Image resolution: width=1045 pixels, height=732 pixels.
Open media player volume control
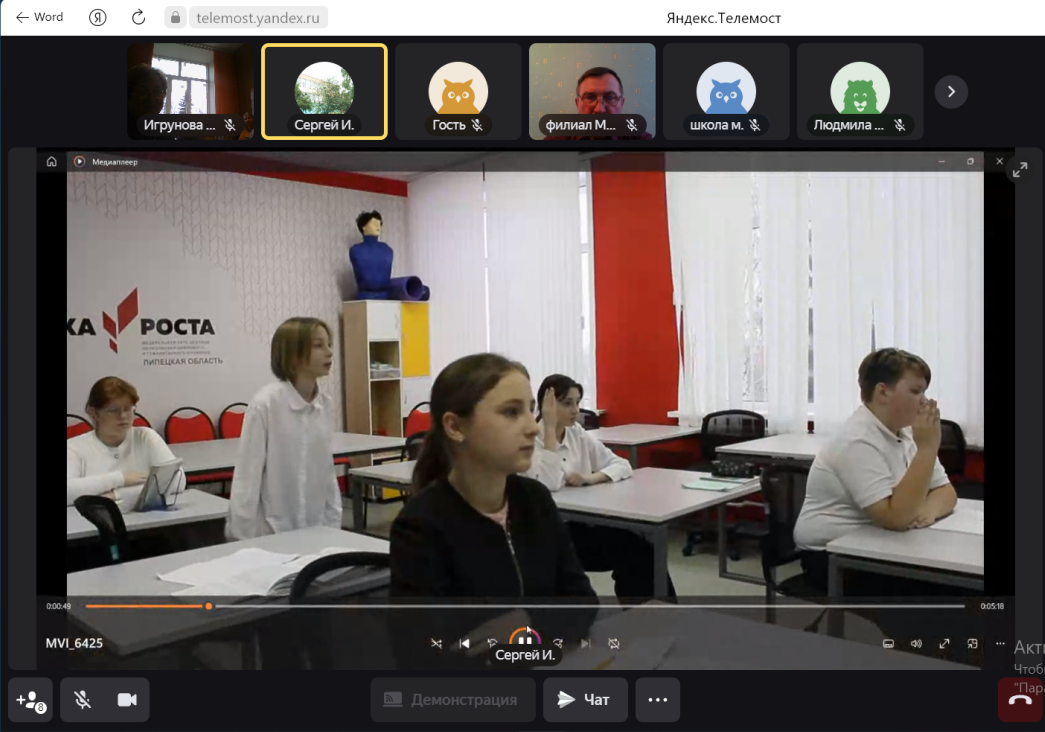916,643
